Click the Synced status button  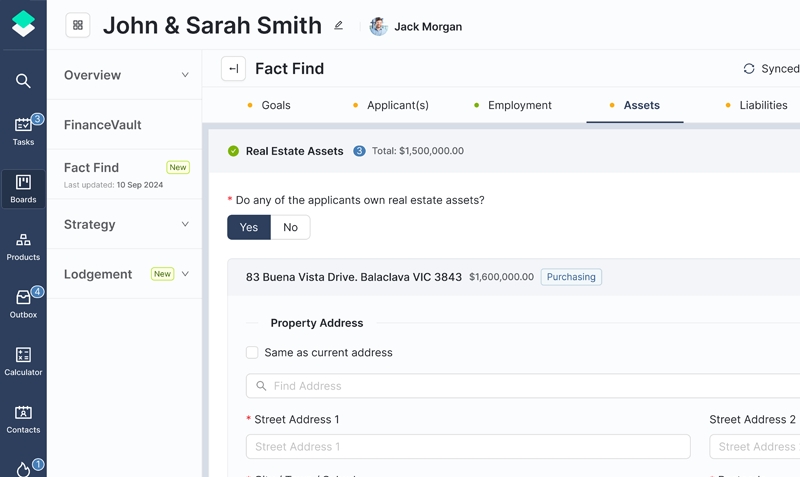pos(770,69)
